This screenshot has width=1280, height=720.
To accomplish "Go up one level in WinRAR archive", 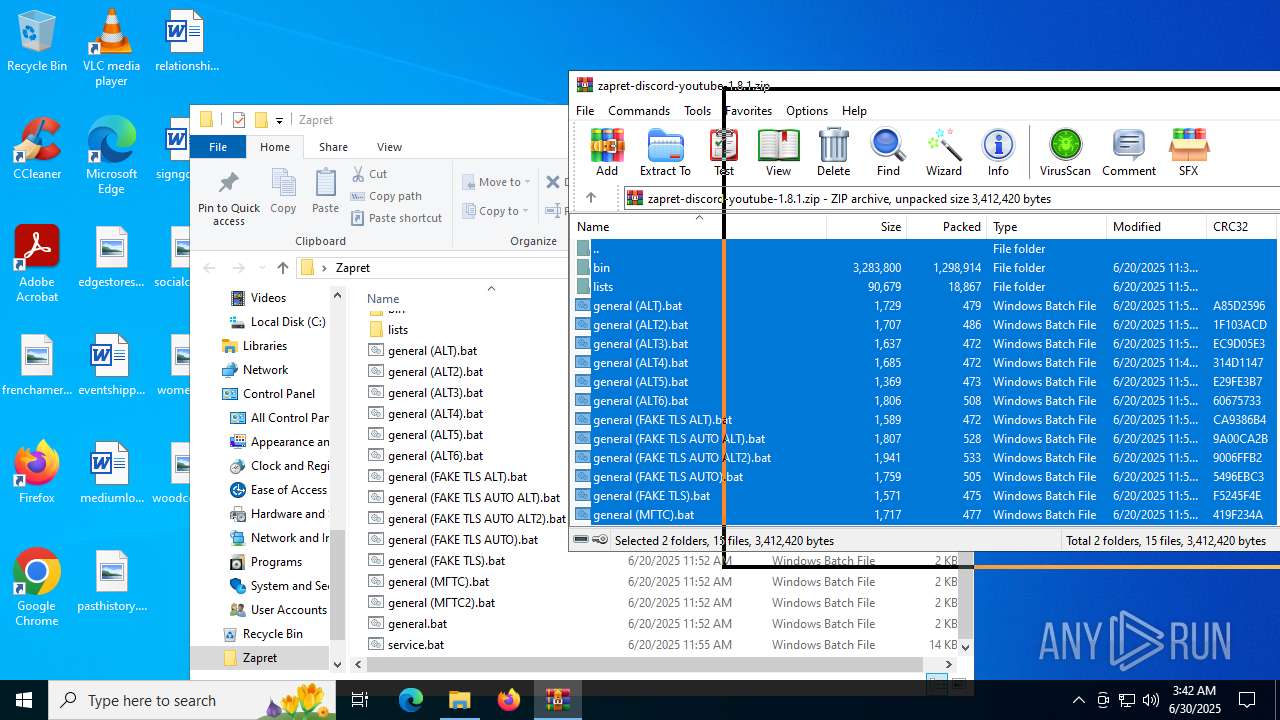I will pyautogui.click(x=591, y=198).
